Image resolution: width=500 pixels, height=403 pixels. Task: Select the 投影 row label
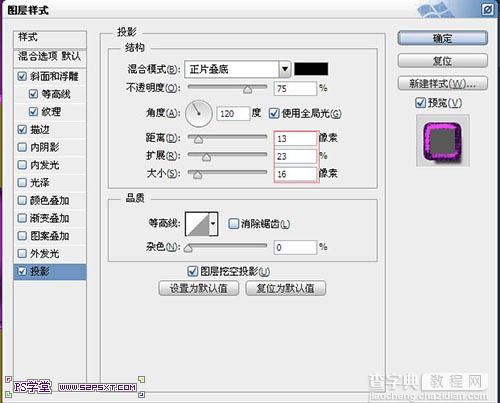click(x=40, y=271)
